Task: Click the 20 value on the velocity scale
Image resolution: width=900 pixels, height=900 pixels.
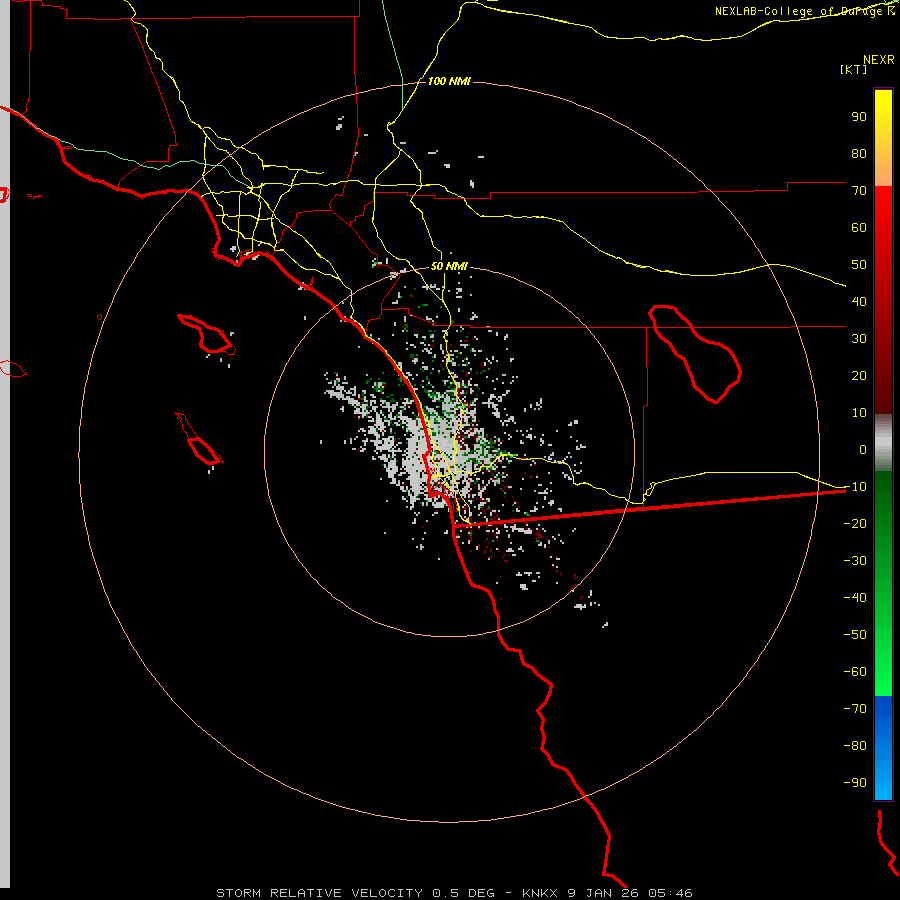Action: pos(859,376)
